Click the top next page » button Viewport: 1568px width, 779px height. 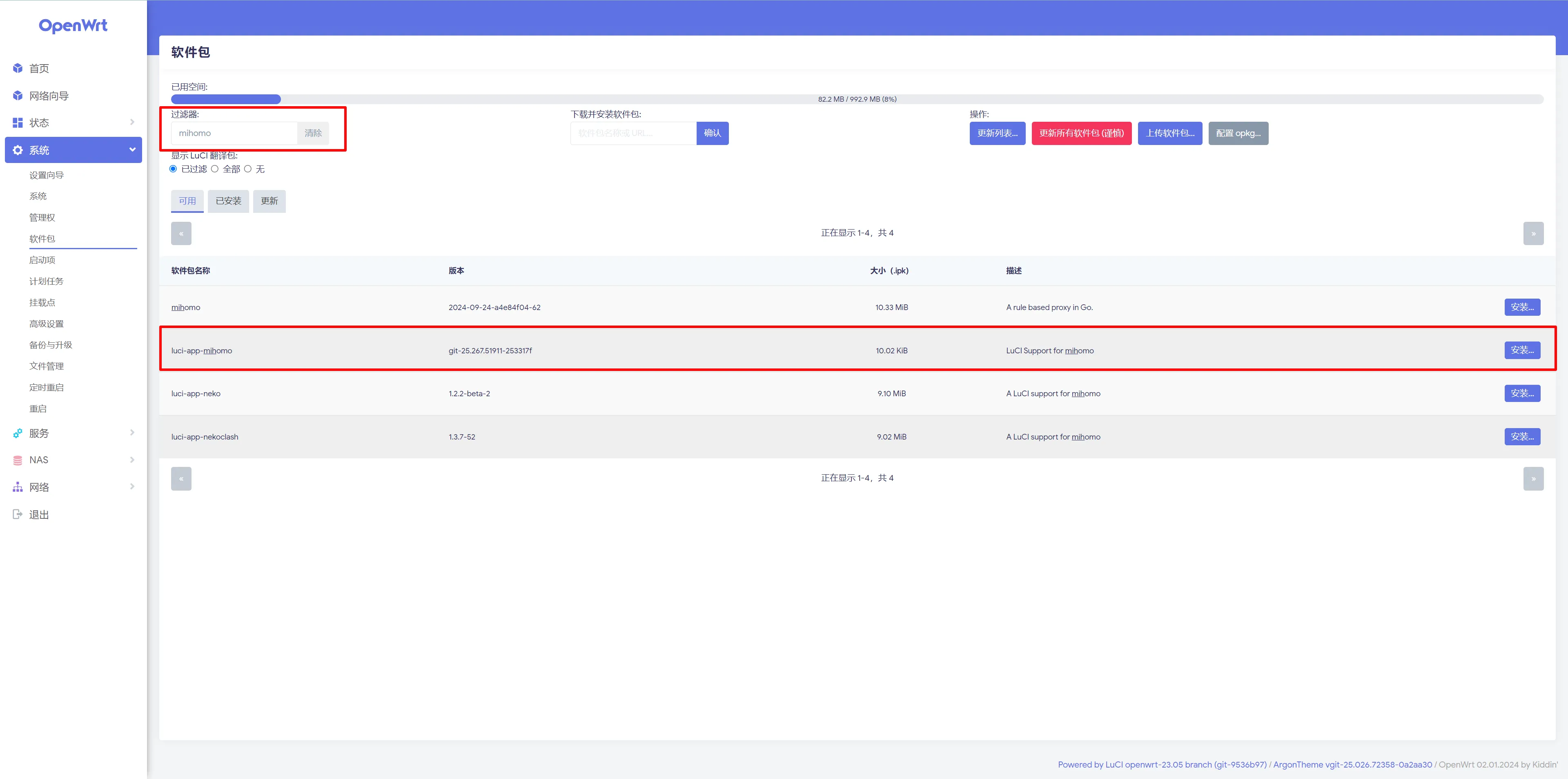1533,233
